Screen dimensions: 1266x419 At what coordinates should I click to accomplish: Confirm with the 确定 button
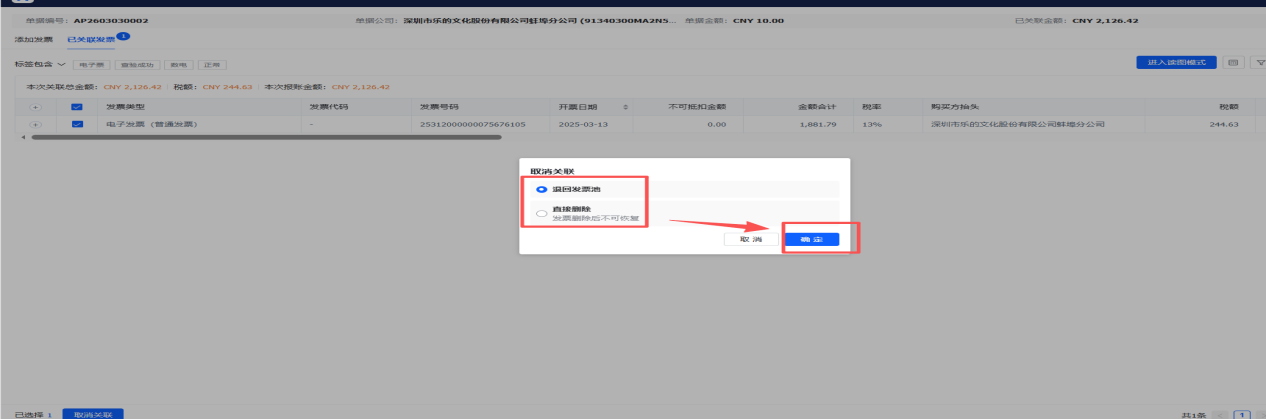point(811,240)
